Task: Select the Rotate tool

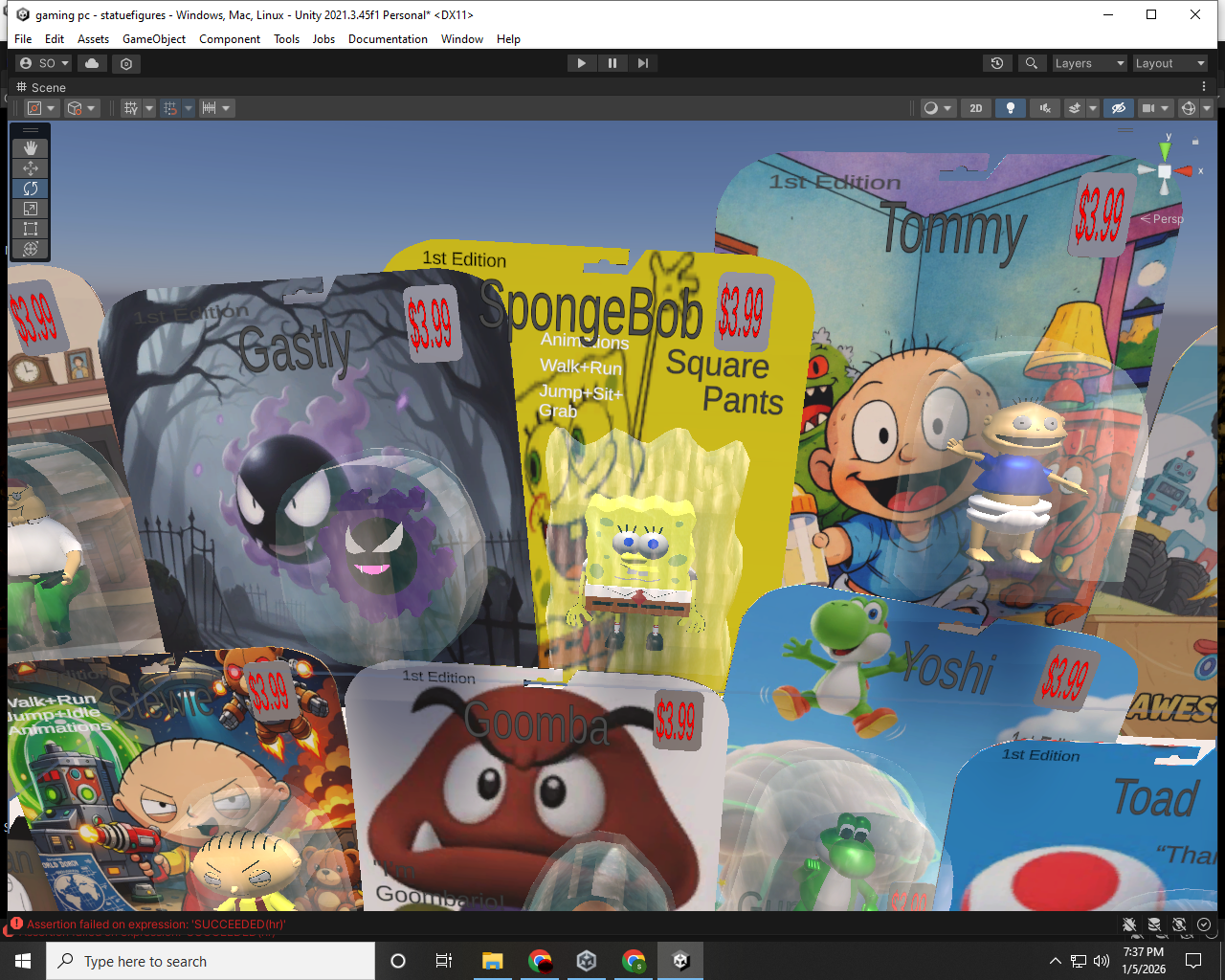Action: coord(31,189)
